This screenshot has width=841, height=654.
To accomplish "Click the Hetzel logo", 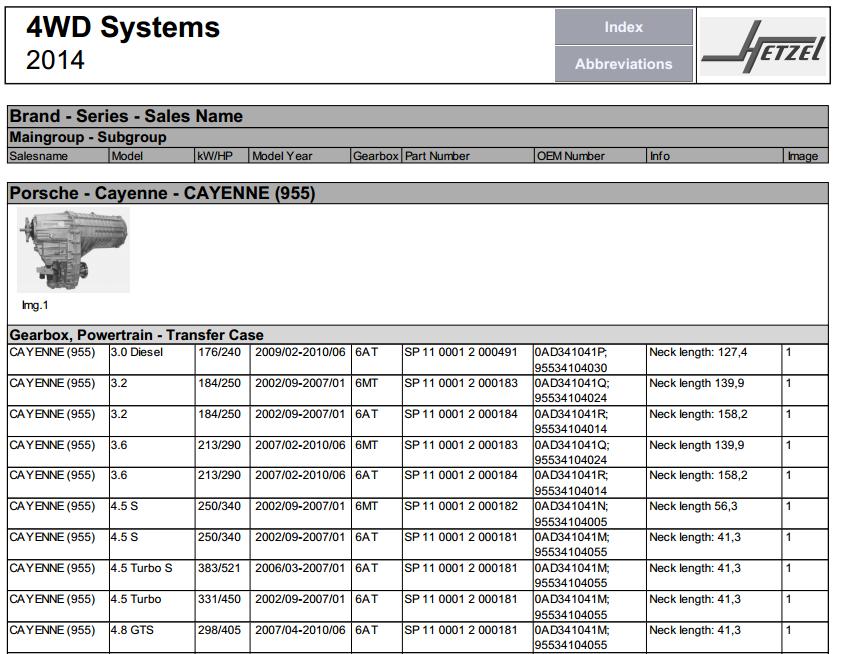I will (x=763, y=46).
